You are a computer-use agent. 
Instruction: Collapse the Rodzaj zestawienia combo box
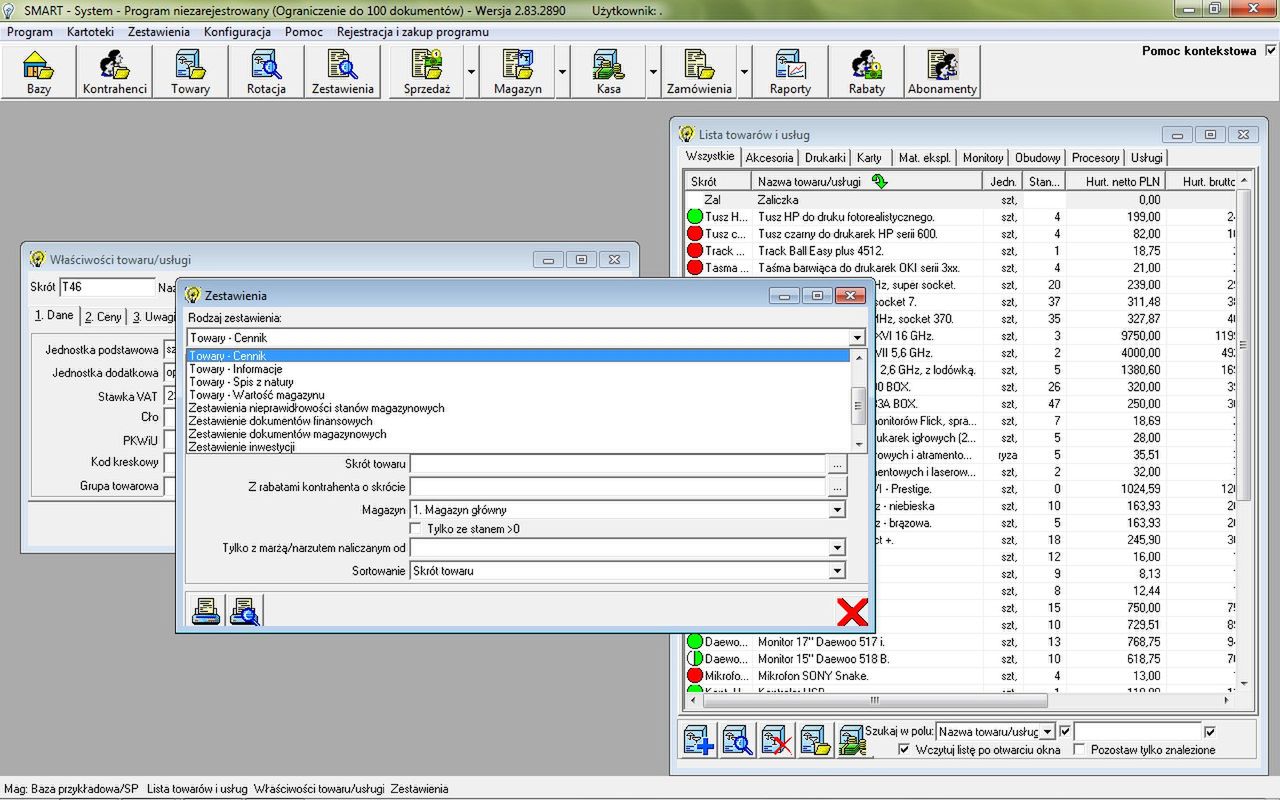pyautogui.click(x=857, y=338)
